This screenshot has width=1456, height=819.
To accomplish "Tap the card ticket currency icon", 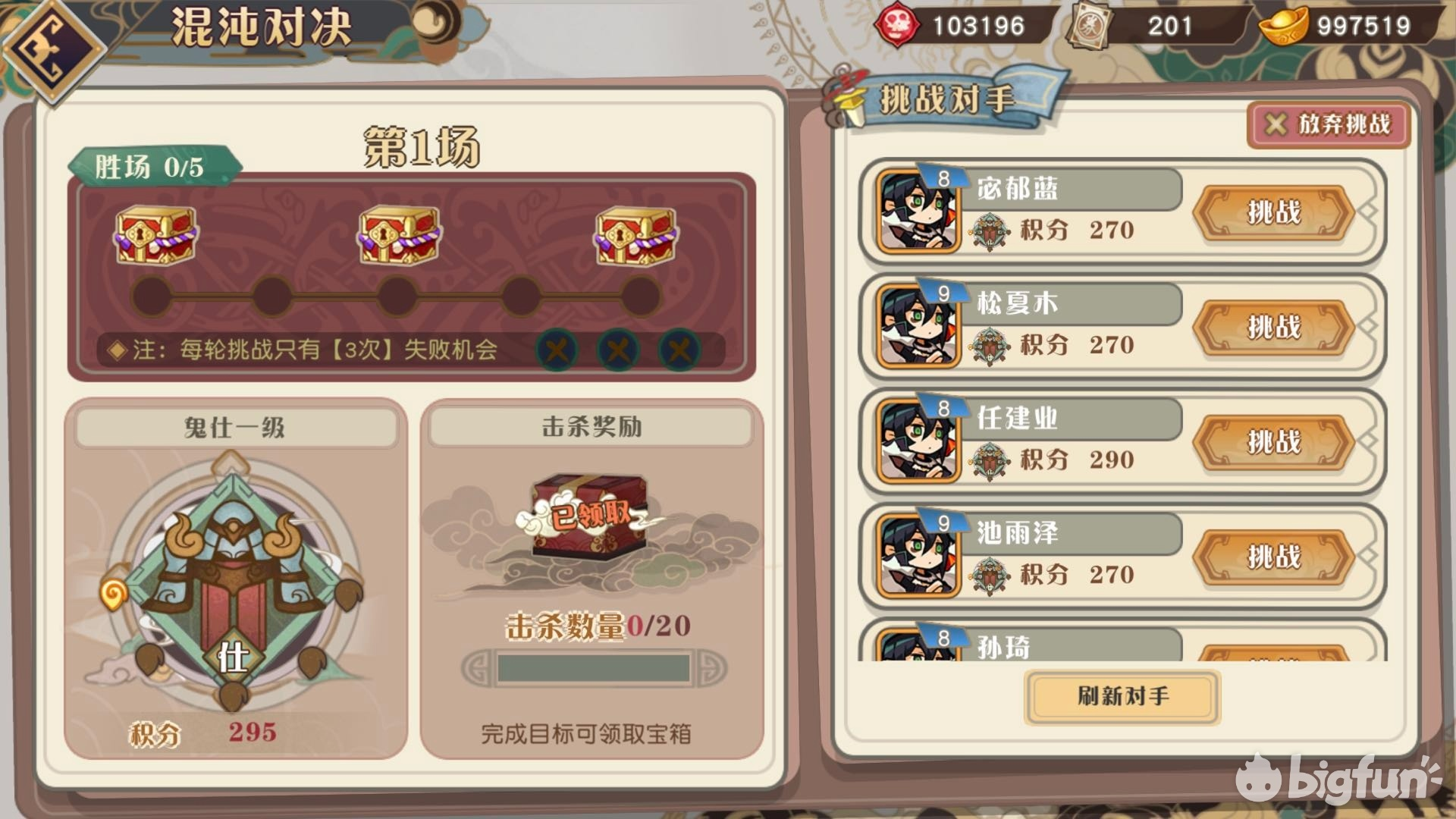I will pyautogui.click(x=1089, y=25).
